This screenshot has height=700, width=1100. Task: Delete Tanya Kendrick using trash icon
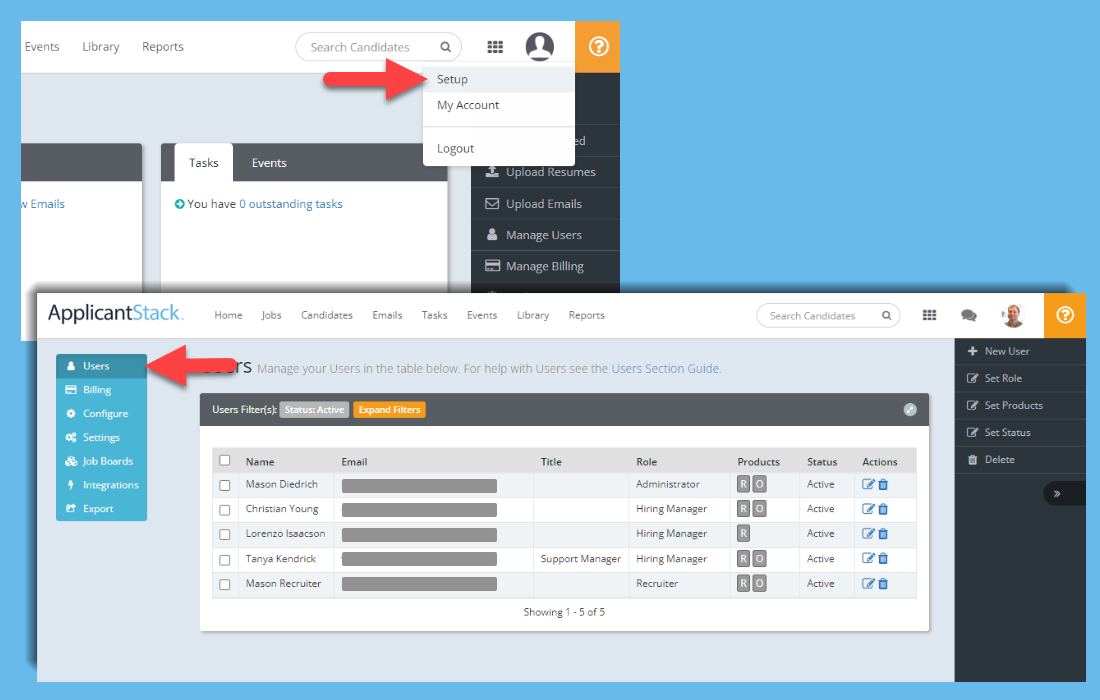[883, 558]
